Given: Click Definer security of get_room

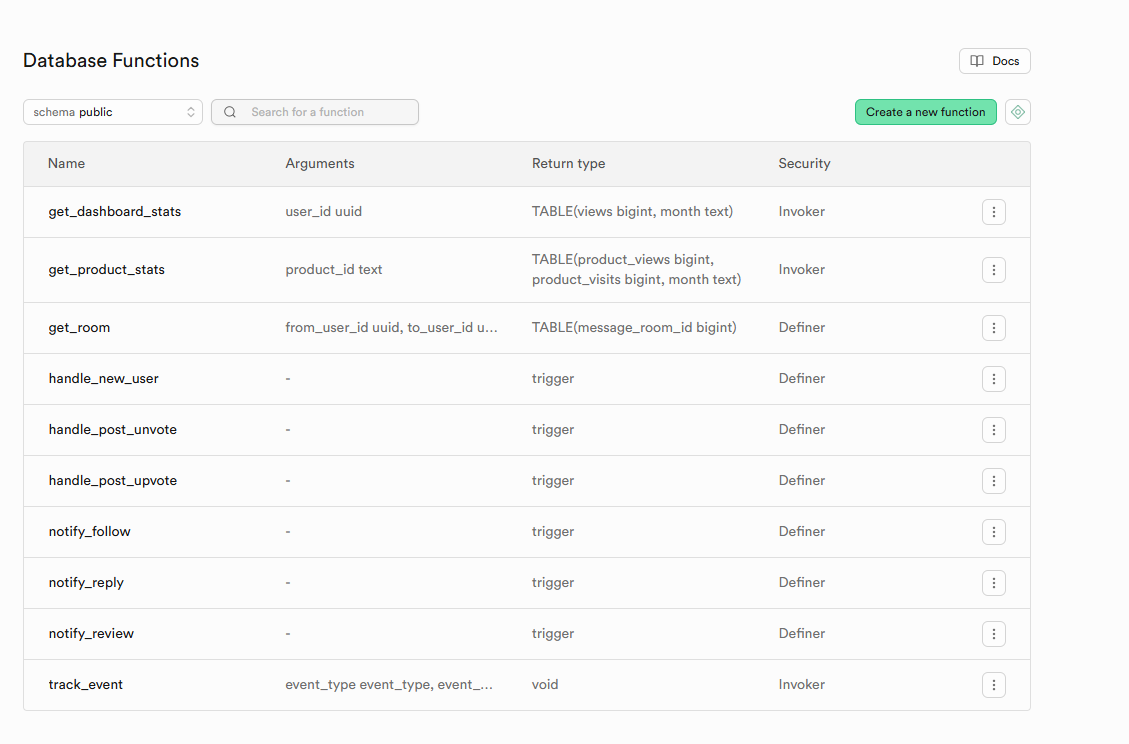Looking at the screenshot, I should (x=801, y=328).
